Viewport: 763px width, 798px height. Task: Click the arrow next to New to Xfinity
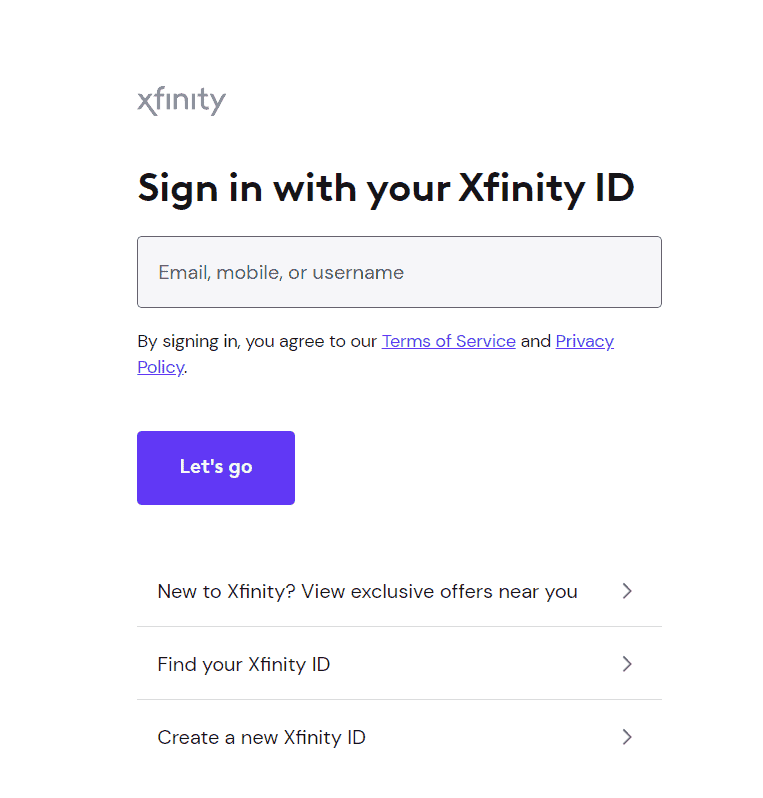627,591
